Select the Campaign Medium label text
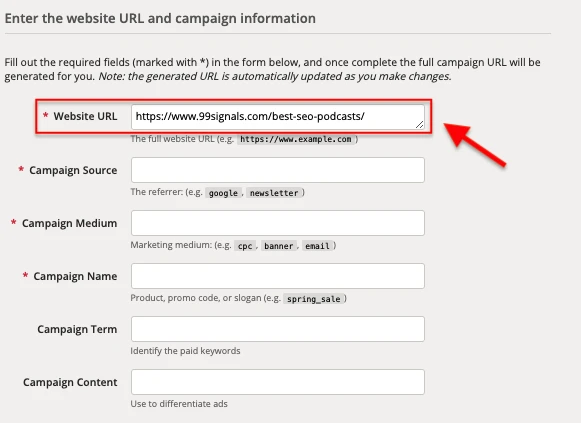Viewport: 581px width, 423px height. 69,223
